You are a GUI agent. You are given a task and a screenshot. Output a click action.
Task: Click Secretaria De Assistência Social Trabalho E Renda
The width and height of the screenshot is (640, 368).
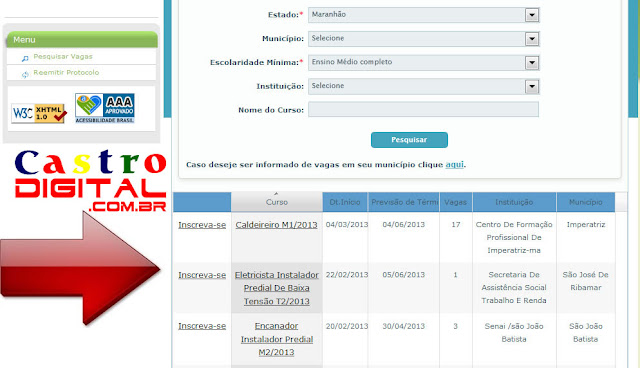514,288
